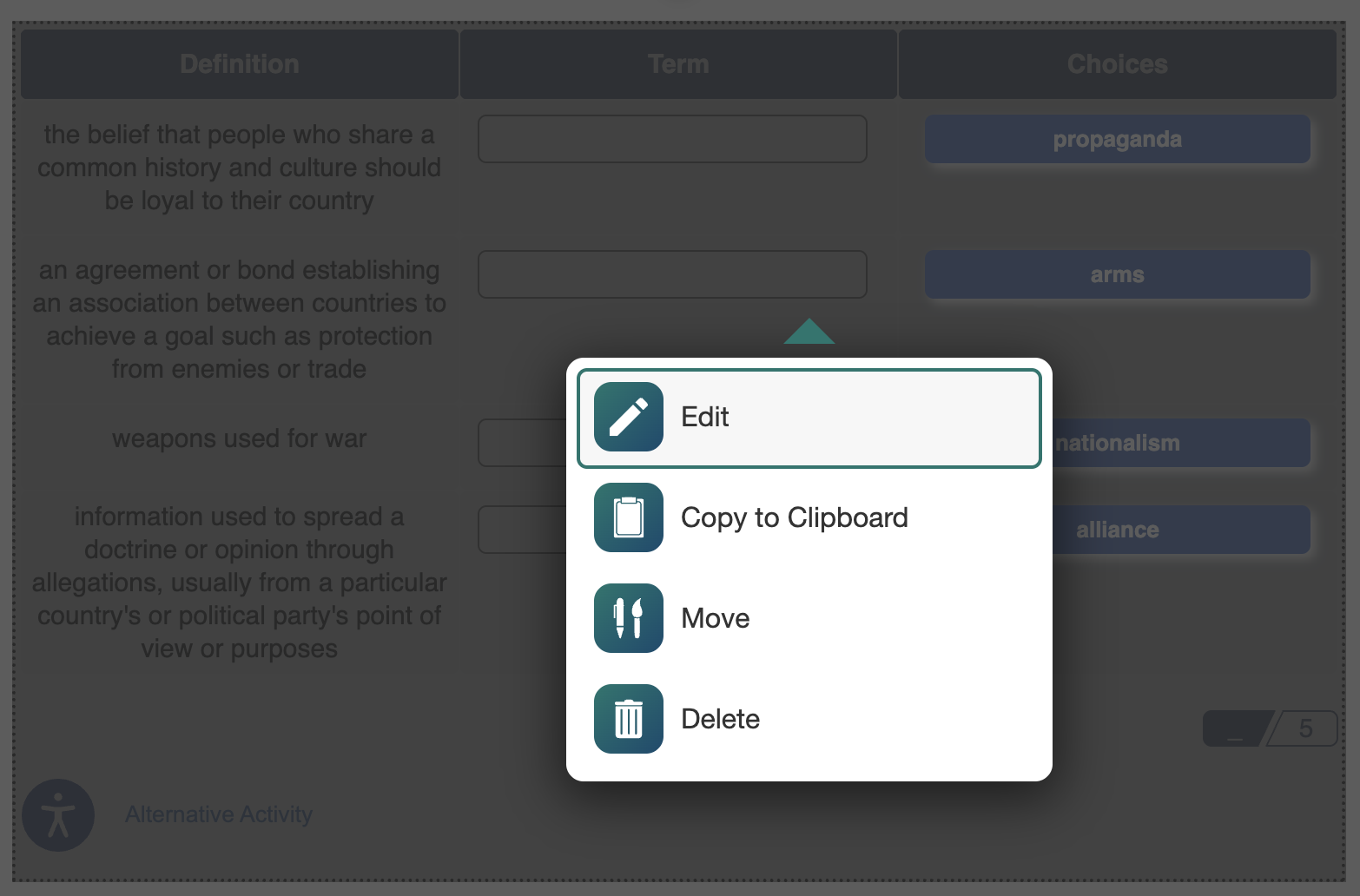1360x896 pixels.
Task: Click the score counter showing 5
Action: pyautogui.click(x=1269, y=728)
